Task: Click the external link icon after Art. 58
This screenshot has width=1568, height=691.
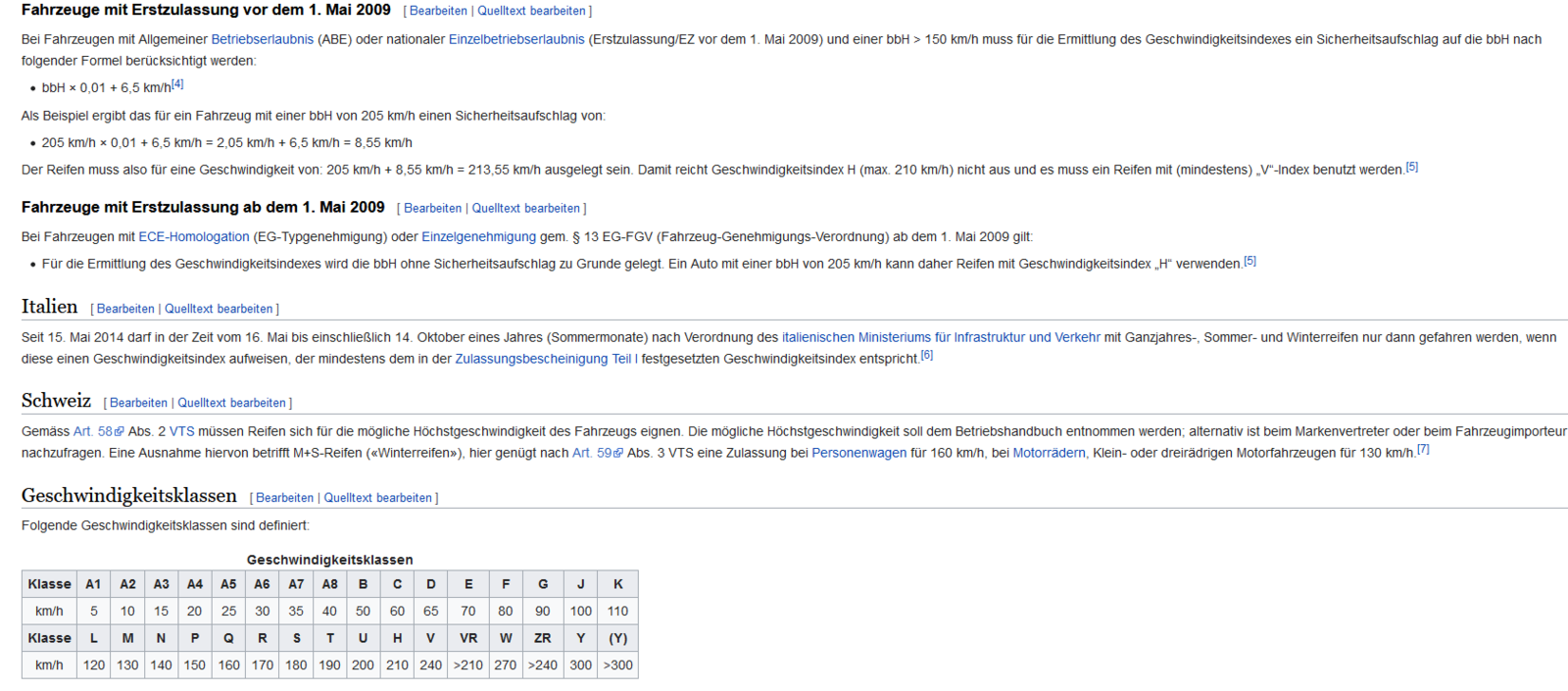Action: 120,432
